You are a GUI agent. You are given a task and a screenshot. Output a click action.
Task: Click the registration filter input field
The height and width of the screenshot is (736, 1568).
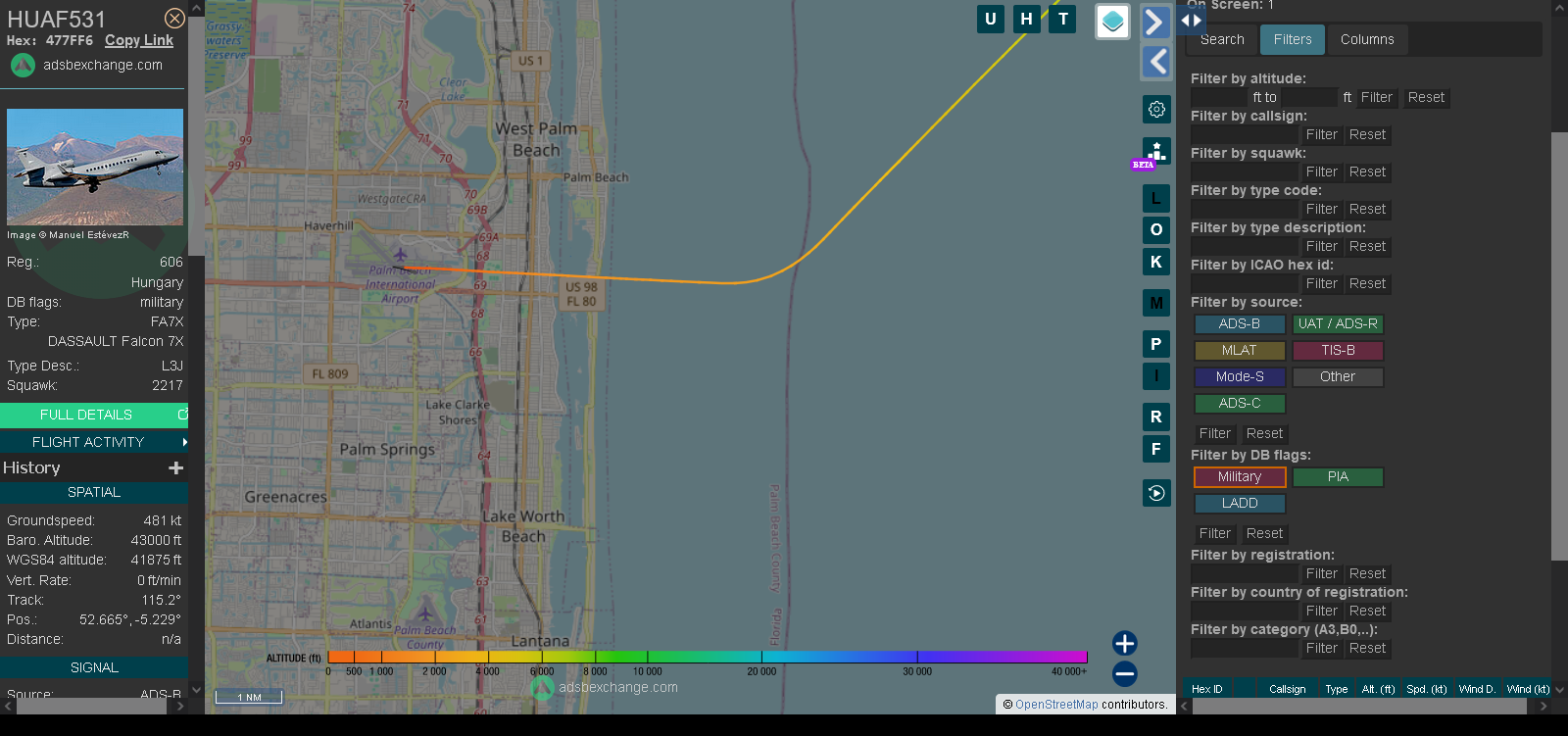(1245, 573)
